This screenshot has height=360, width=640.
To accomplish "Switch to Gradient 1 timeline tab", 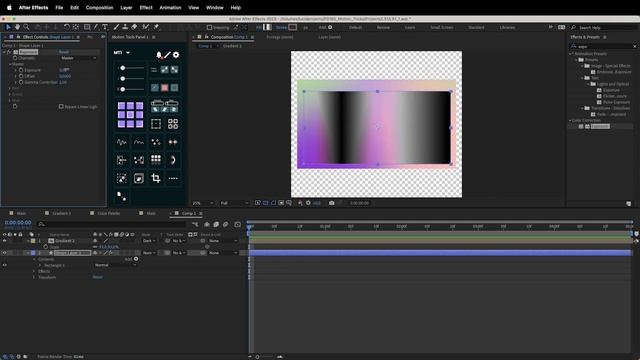I will click(x=62, y=213).
